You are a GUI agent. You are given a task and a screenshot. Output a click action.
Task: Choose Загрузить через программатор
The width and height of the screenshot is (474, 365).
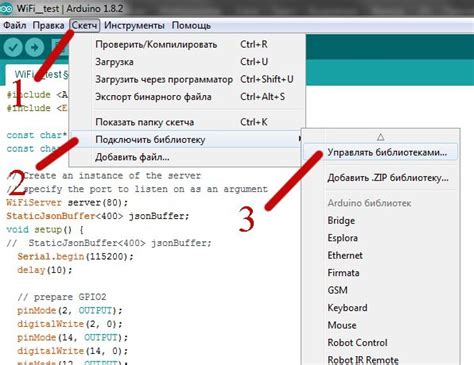pos(188,79)
